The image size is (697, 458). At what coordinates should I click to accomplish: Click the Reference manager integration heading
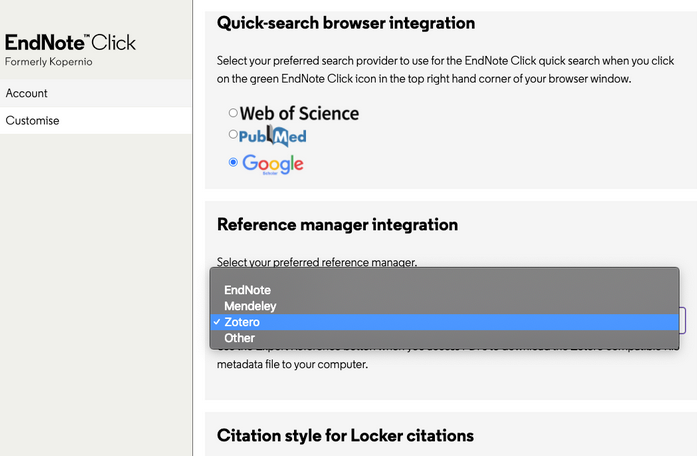[337, 225]
